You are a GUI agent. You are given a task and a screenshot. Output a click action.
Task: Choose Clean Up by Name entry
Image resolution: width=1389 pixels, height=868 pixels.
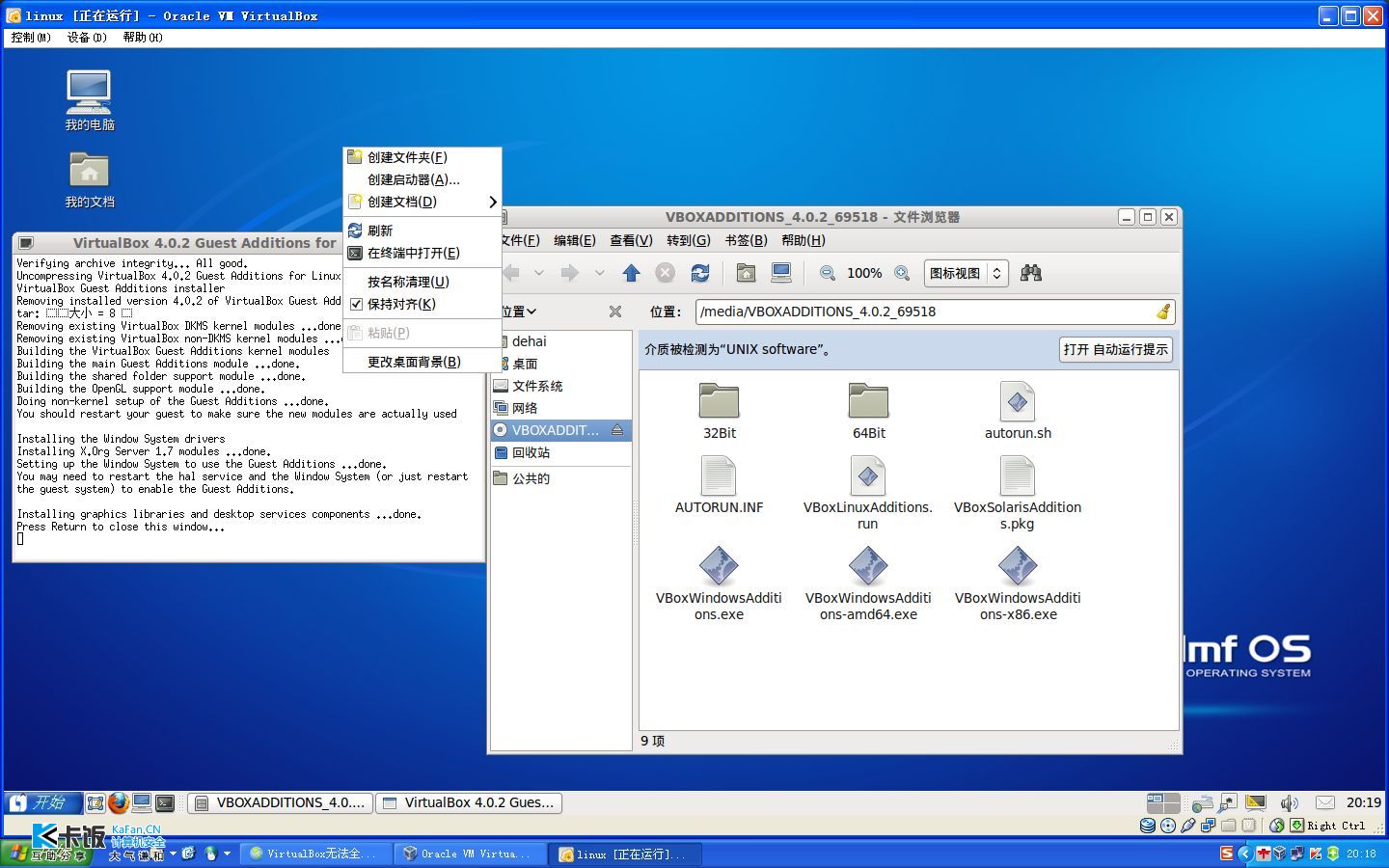tap(422, 282)
